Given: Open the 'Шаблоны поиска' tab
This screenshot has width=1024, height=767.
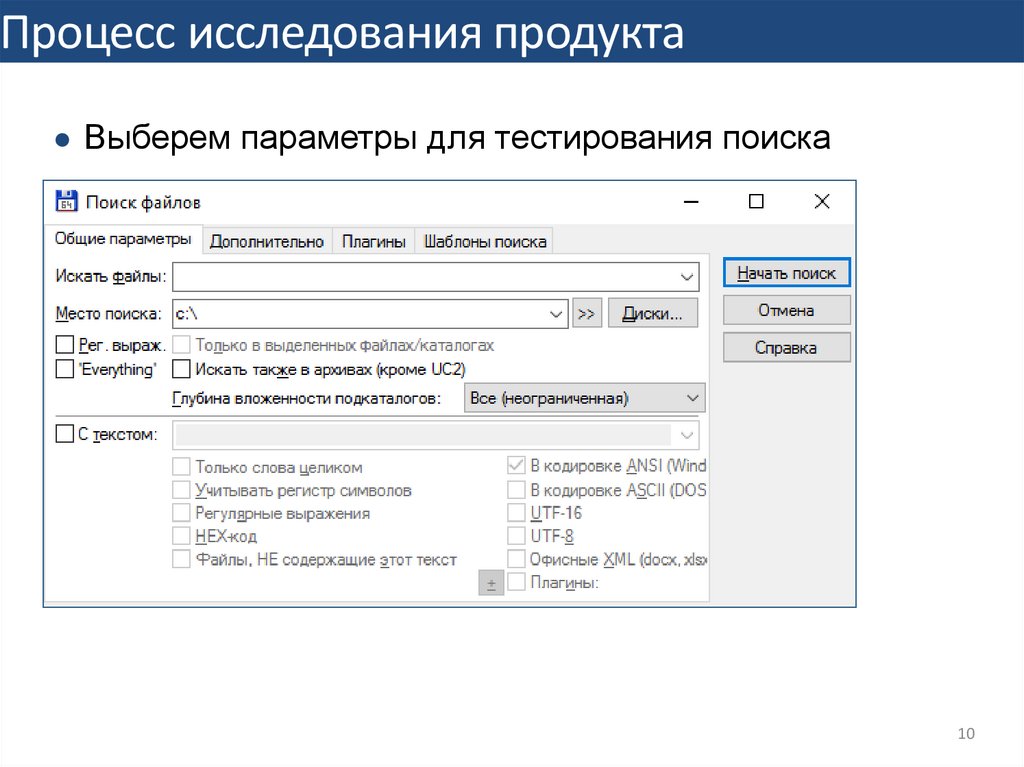Looking at the screenshot, I should click(485, 242).
